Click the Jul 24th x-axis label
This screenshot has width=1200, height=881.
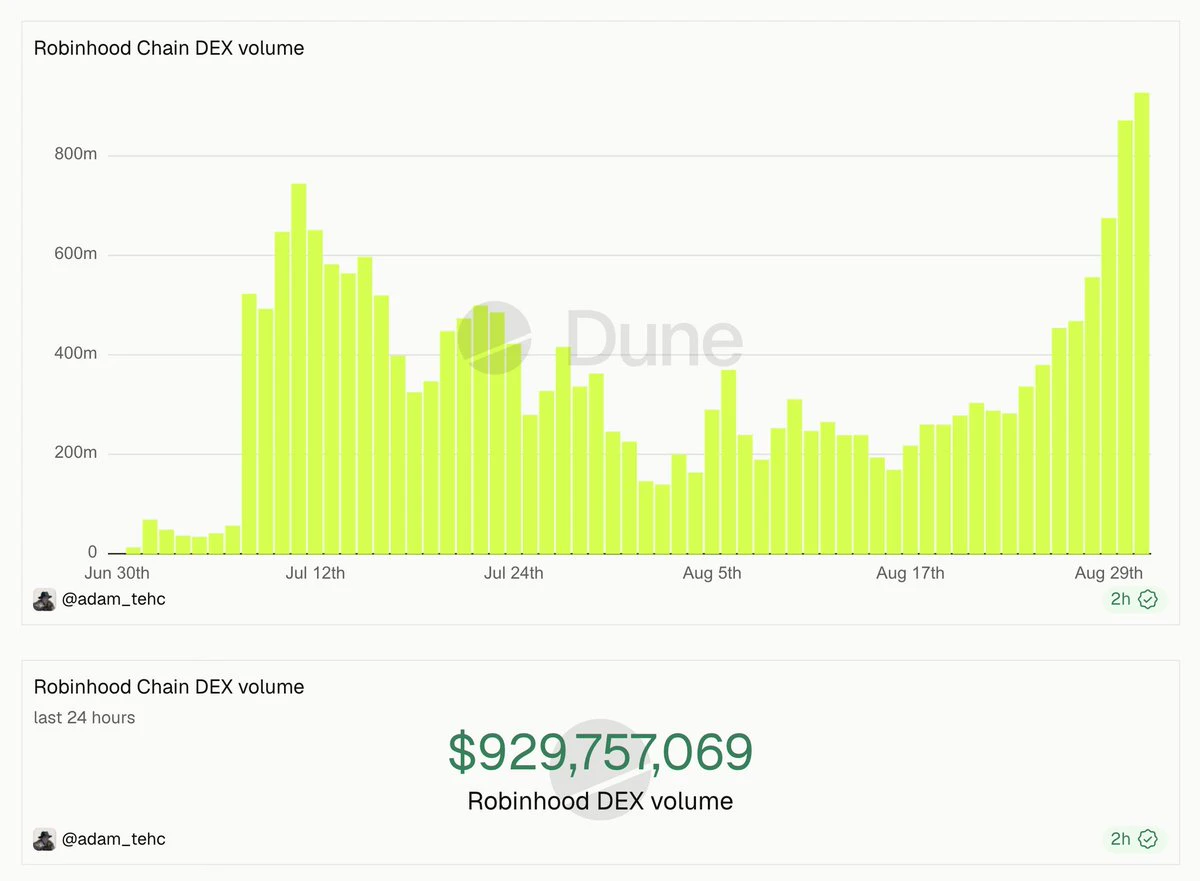514,573
